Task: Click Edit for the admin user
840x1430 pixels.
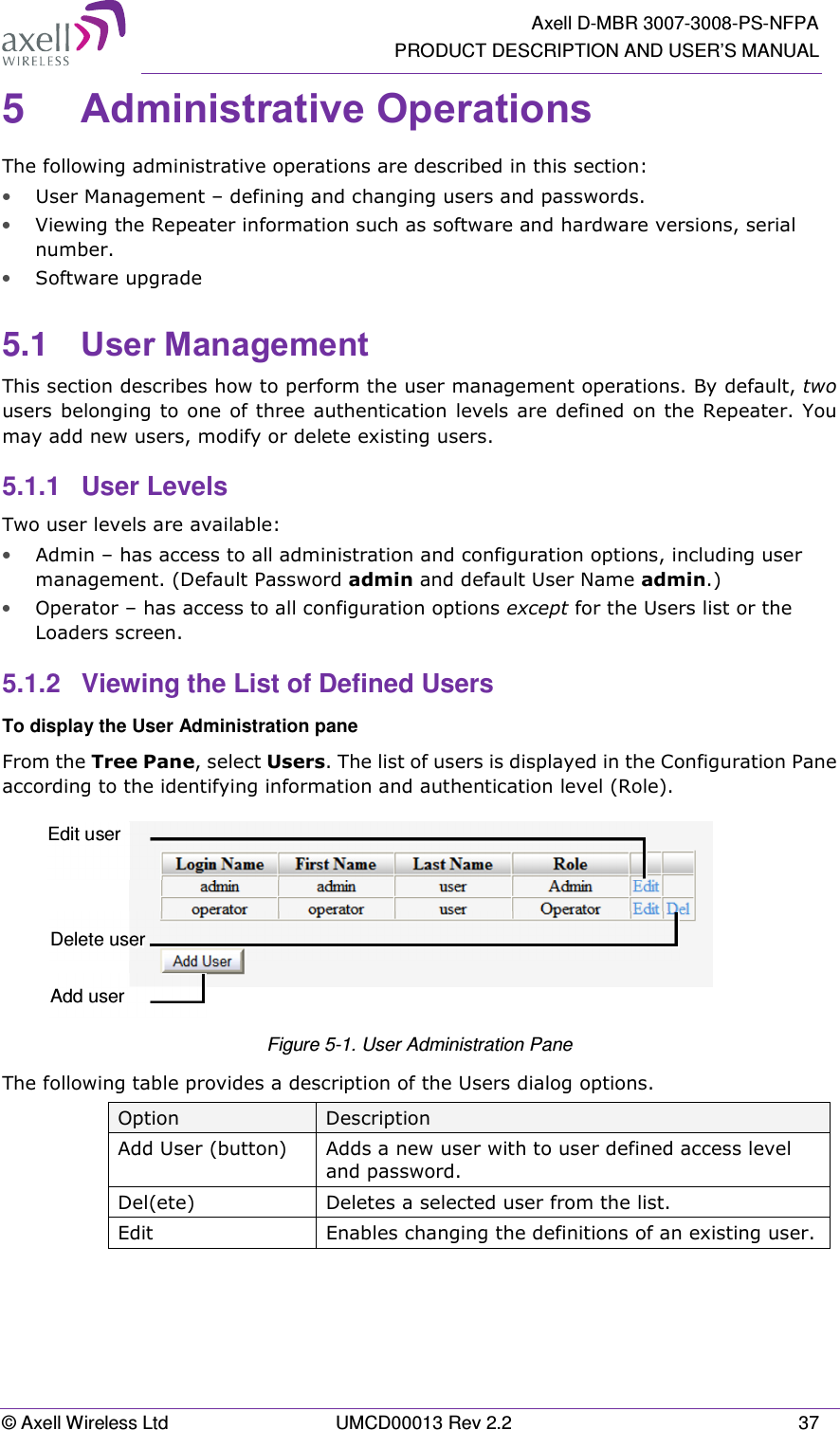Action: pyautogui.click(x=645, y=886)
